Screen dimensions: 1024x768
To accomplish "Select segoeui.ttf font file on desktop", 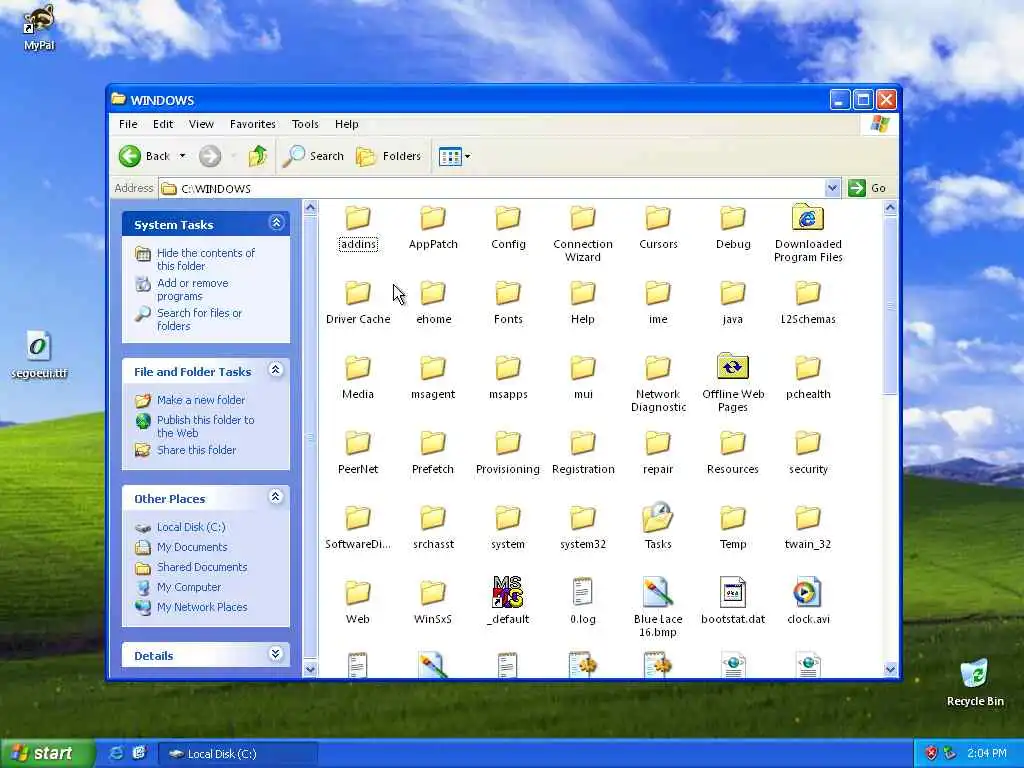I will pos(39,355).
